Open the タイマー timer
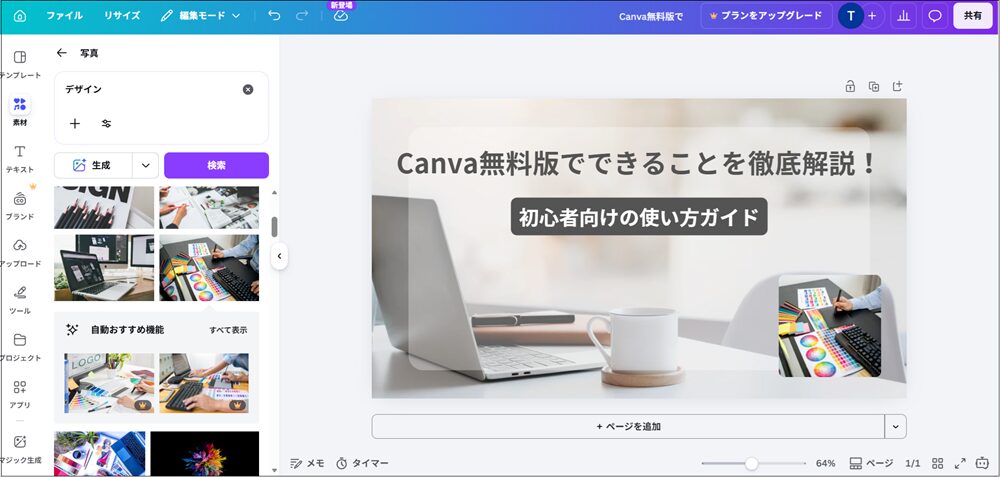 click(x=362, y=464)
